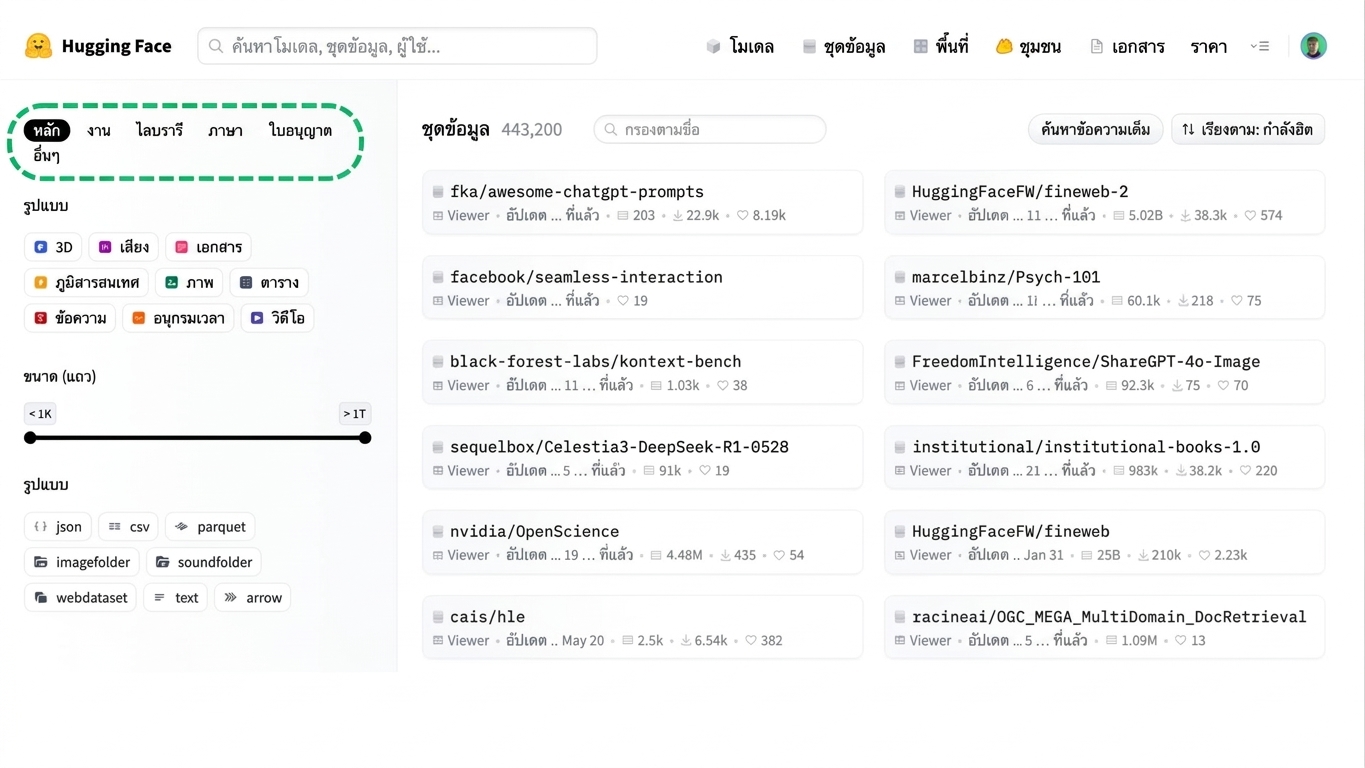Click heart icon on marcelbinz/Psych-101 card

[1236, 300]
